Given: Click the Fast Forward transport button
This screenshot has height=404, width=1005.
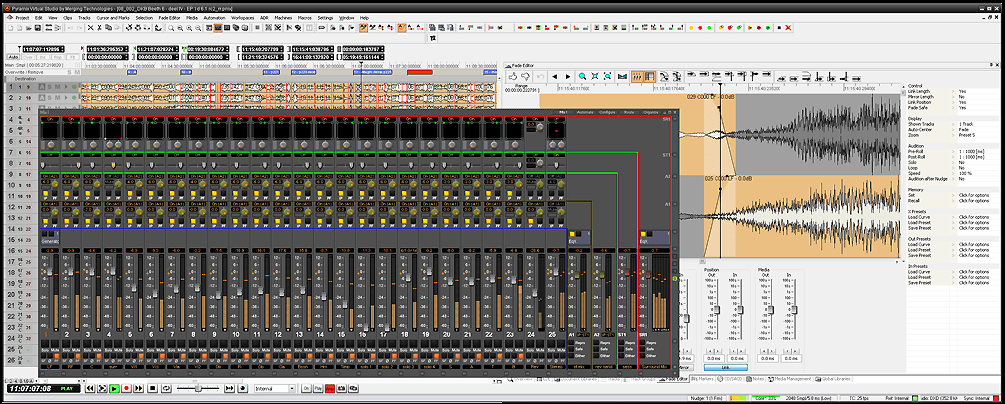Looking at the screenshot, I should click(138, 388).
